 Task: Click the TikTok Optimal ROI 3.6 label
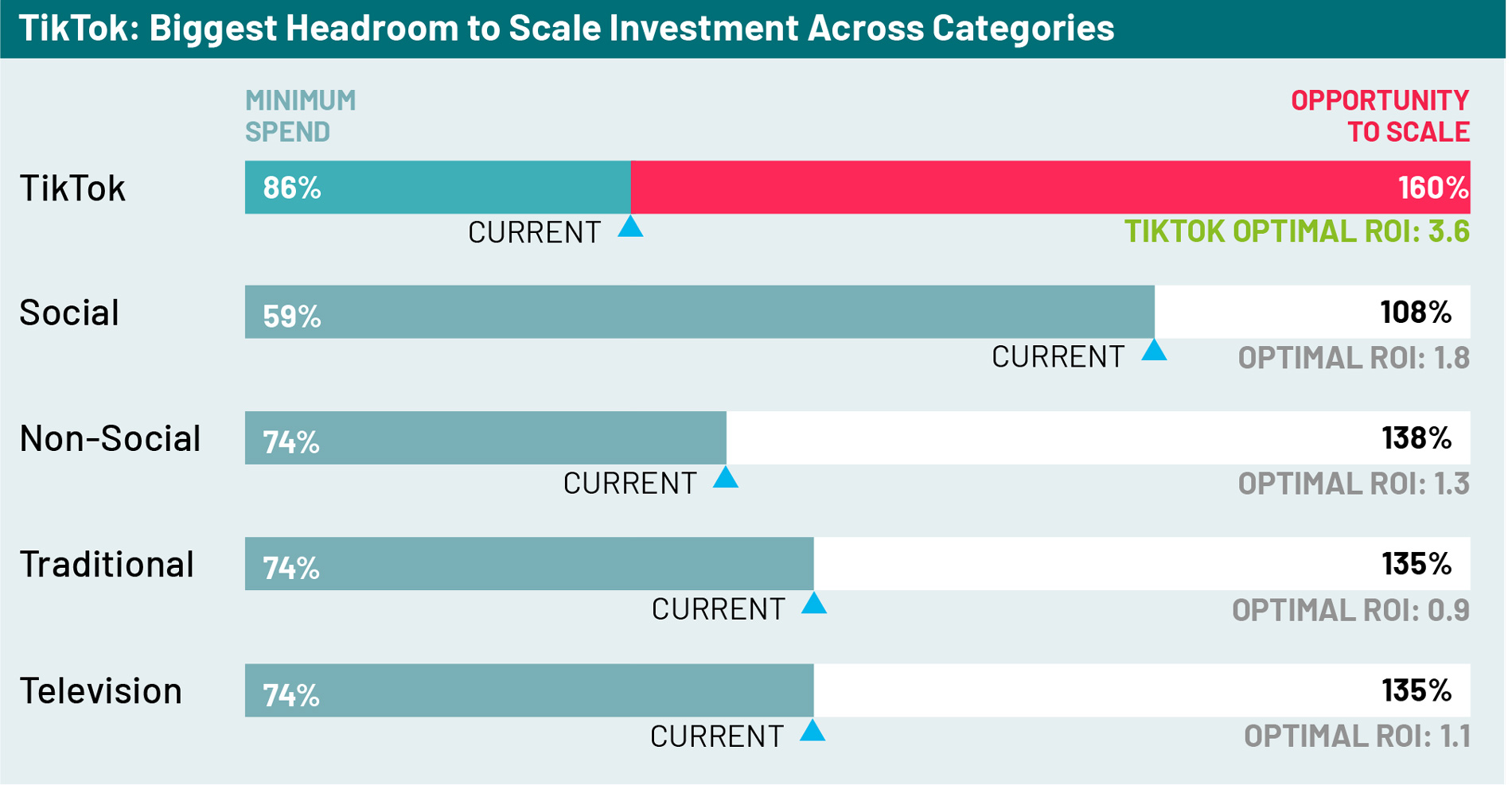click(1296, 231)
